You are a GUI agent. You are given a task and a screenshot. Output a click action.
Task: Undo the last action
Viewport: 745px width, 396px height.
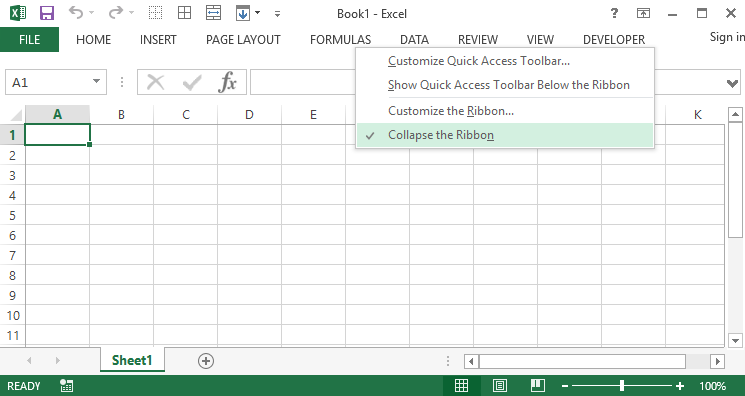tap(76, 13)
